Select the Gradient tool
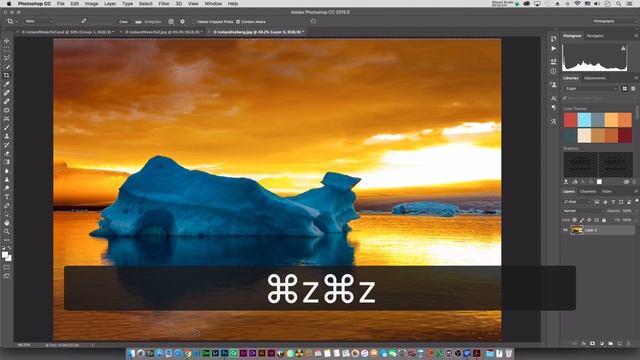 [7, 162]
